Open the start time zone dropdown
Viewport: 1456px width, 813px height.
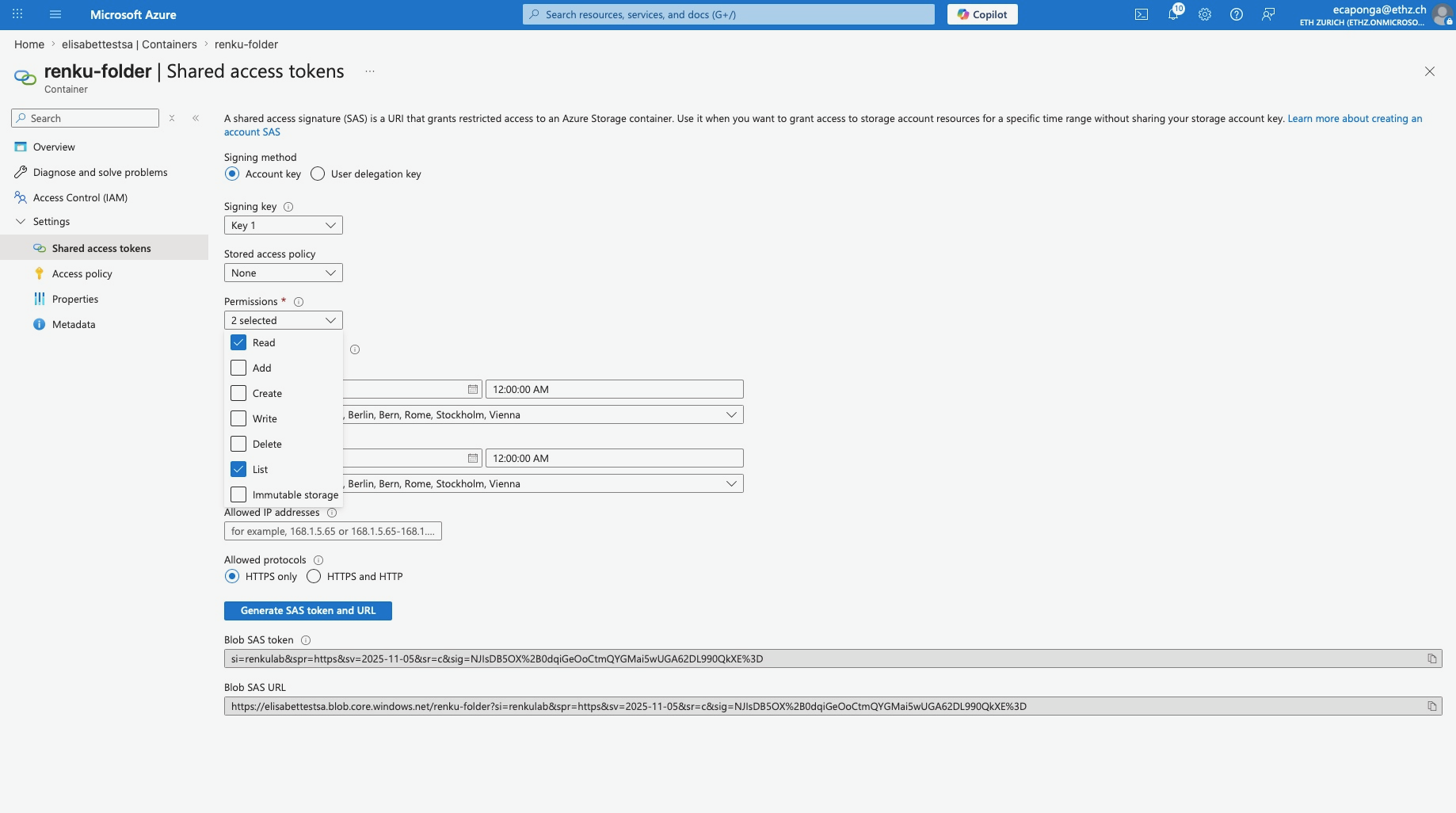(x=543, y=414)
